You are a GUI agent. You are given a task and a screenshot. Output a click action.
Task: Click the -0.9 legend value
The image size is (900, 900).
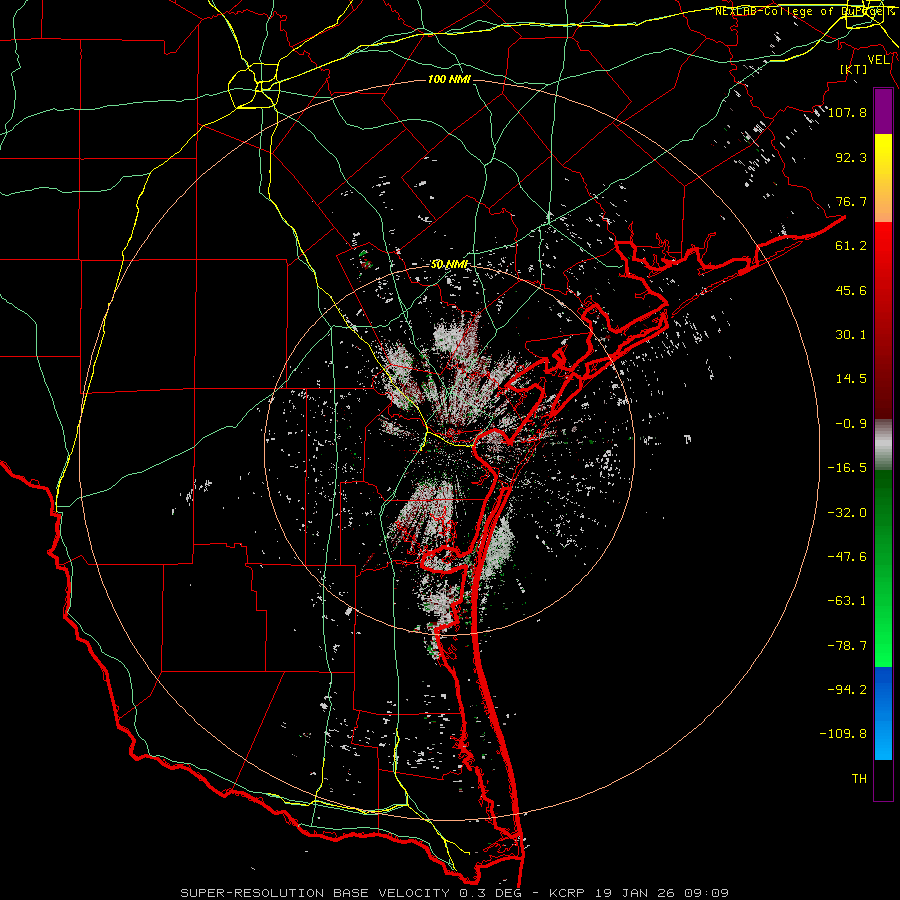coord(851,424)
